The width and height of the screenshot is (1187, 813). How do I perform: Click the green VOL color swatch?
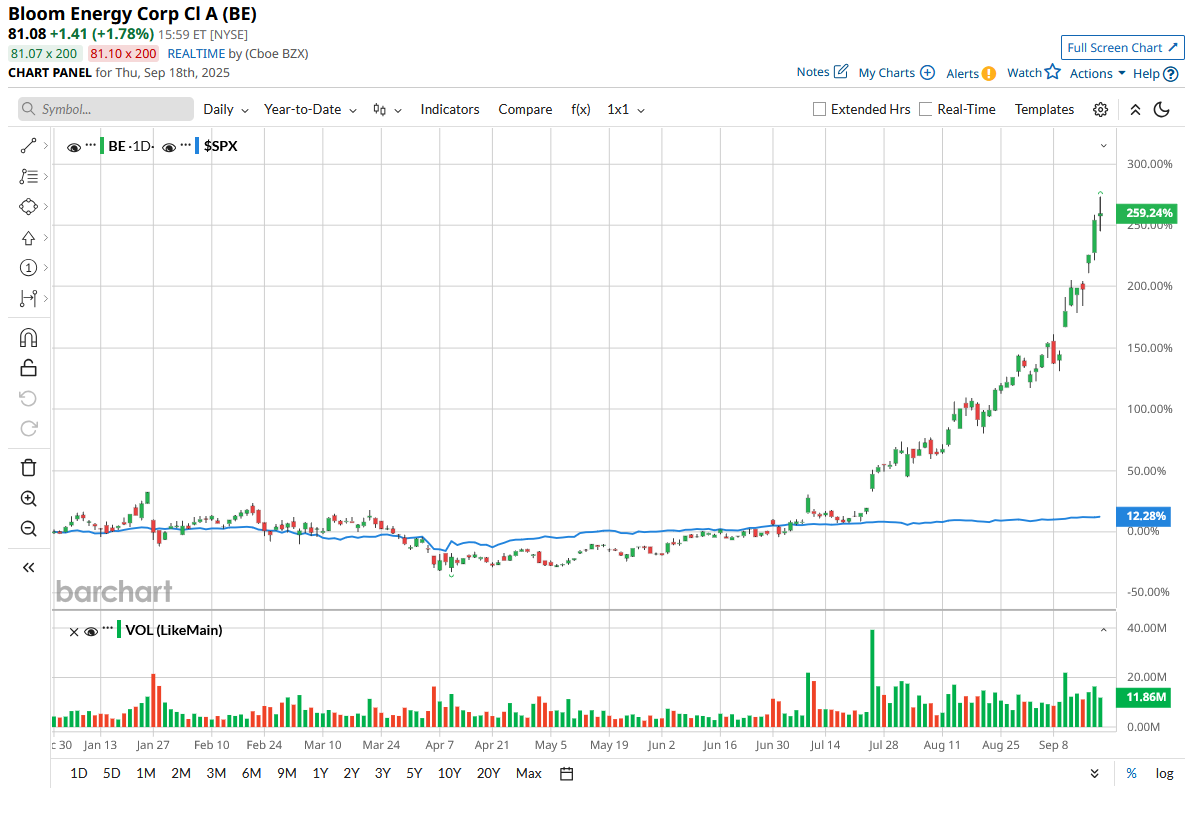pyautogui.click(x=119, y=630)
